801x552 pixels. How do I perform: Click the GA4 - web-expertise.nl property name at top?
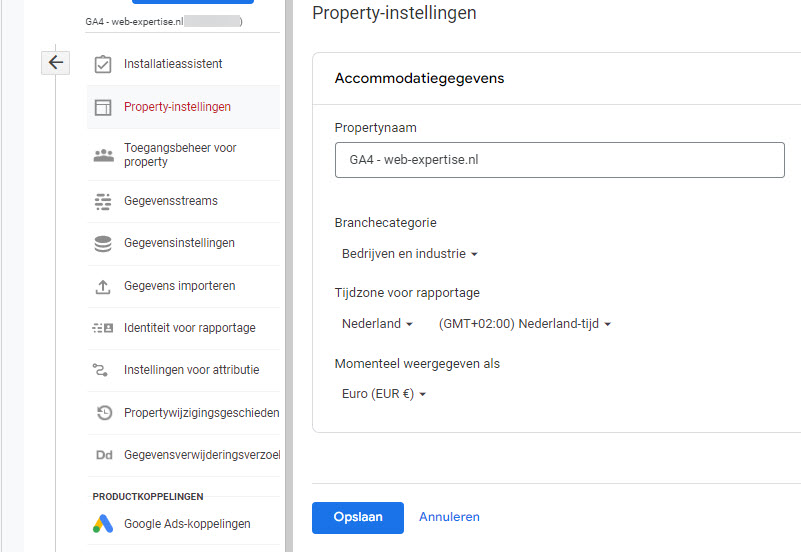tap(134, 21)
